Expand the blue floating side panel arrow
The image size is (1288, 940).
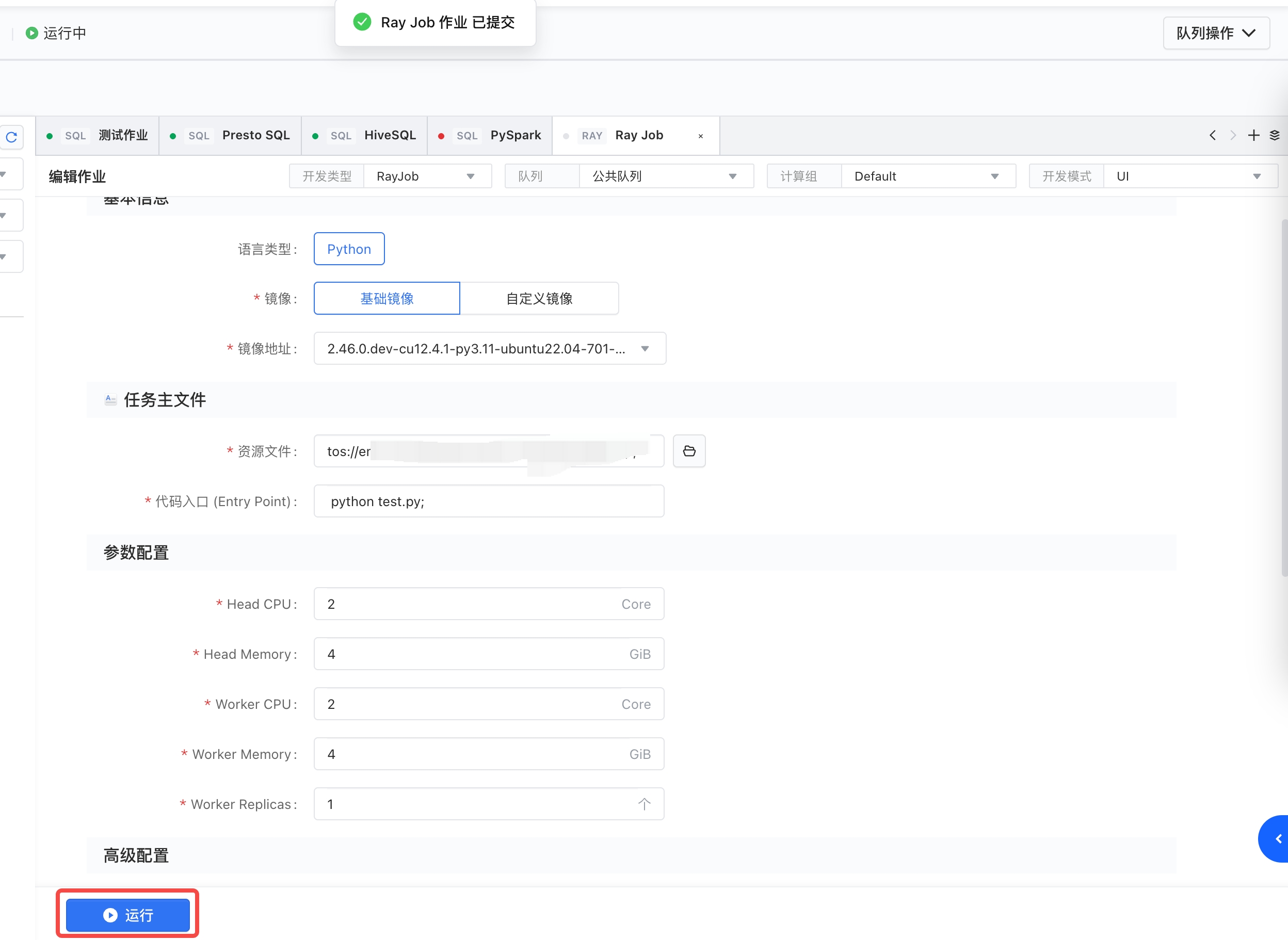[x=1277, y=839]
